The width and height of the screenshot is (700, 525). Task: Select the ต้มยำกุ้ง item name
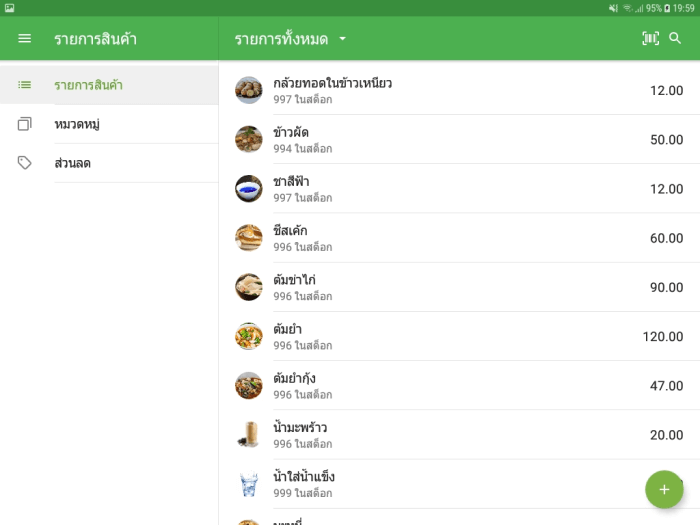[x=294, y=378]
